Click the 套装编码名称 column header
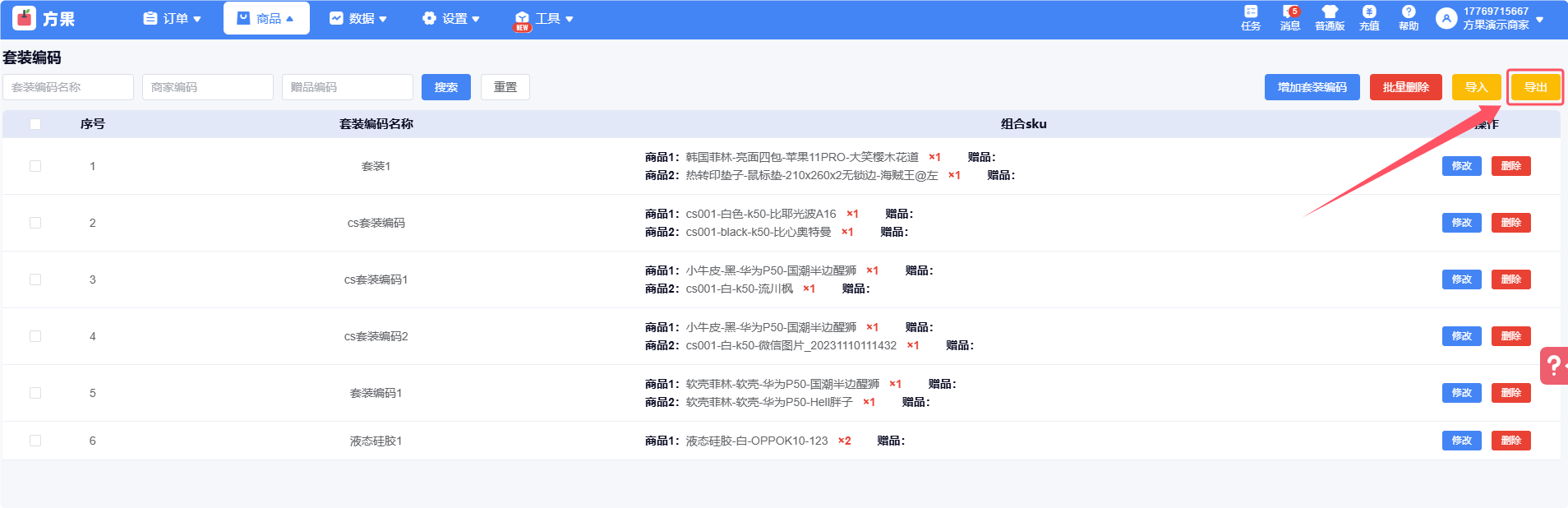This screenshot has width=1568, height=508. (376, 124)
